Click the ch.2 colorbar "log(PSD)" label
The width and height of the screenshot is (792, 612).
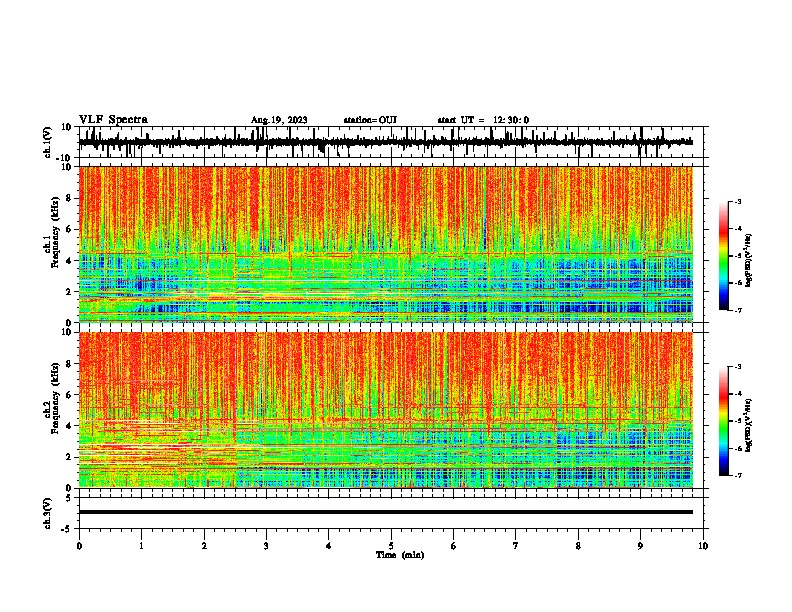748,426
